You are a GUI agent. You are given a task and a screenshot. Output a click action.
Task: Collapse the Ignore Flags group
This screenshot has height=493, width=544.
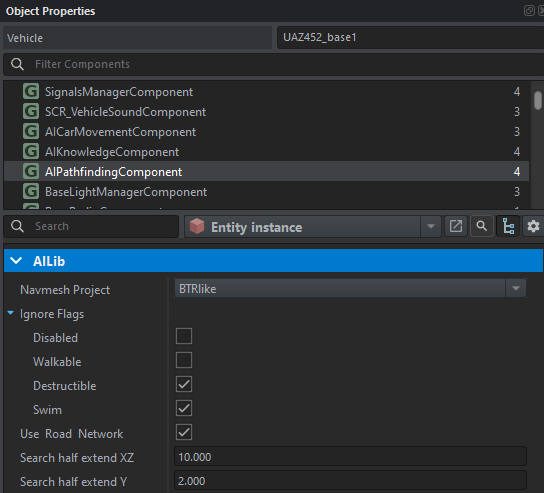11,313
